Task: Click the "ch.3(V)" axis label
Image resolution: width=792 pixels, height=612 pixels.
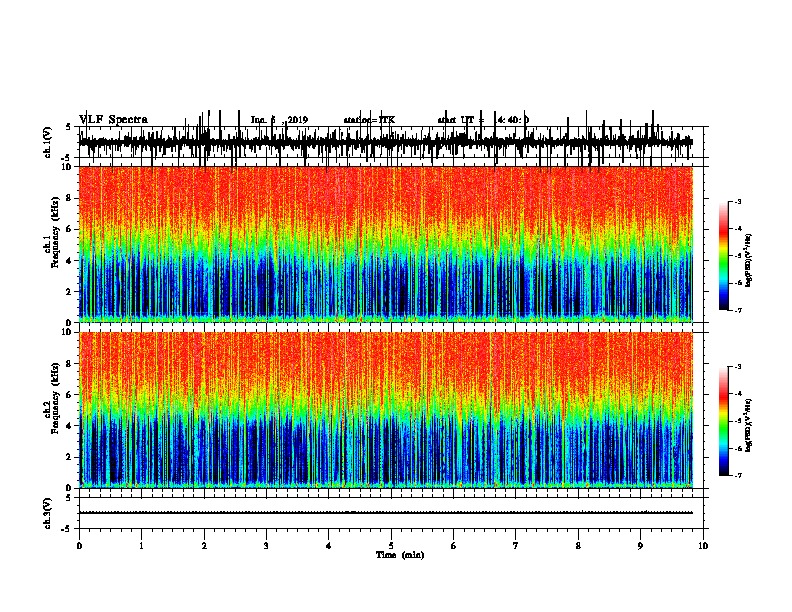Action: (x=47, y=513)
